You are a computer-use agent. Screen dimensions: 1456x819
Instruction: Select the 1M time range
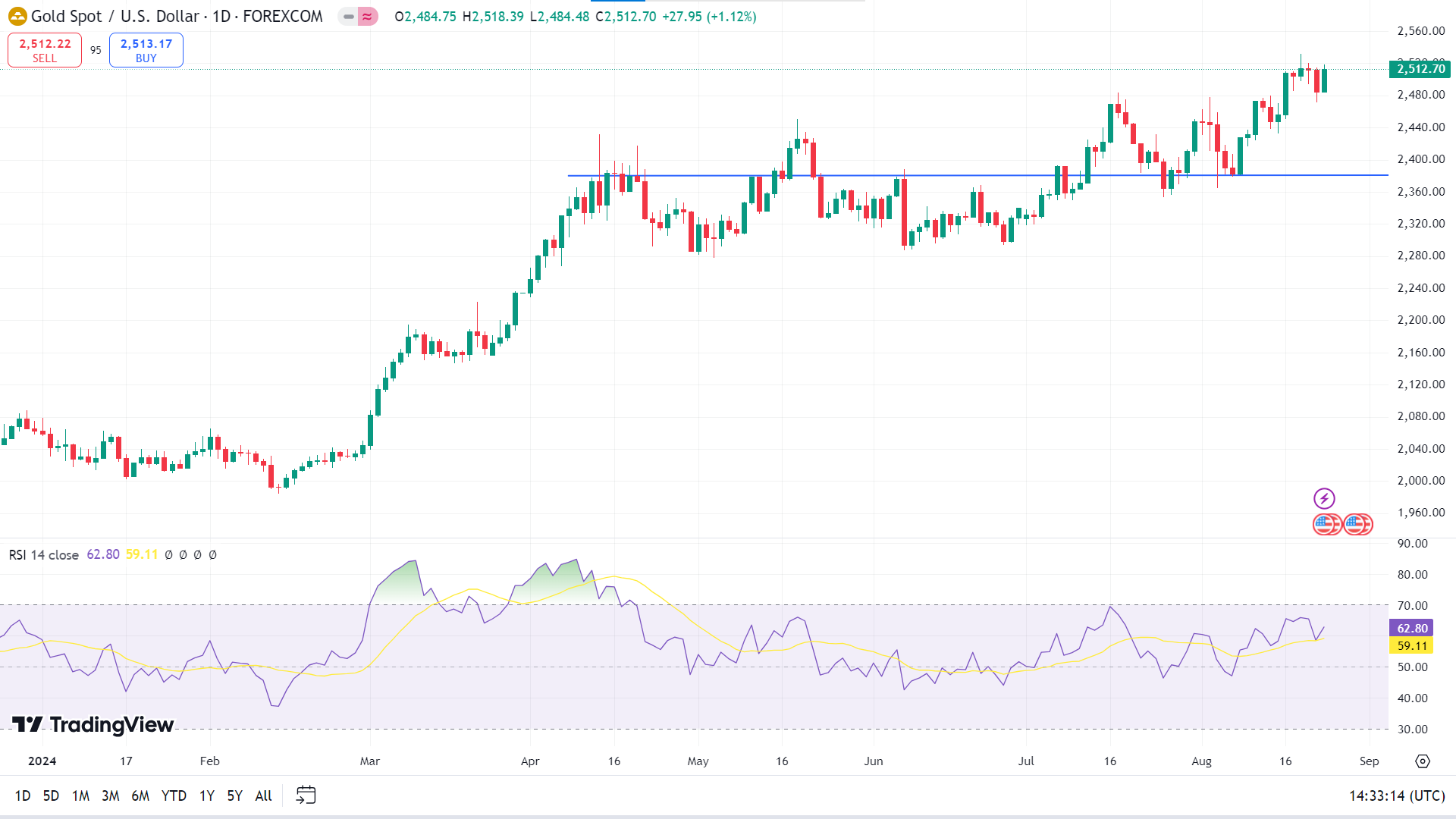[x=80, y=795]
